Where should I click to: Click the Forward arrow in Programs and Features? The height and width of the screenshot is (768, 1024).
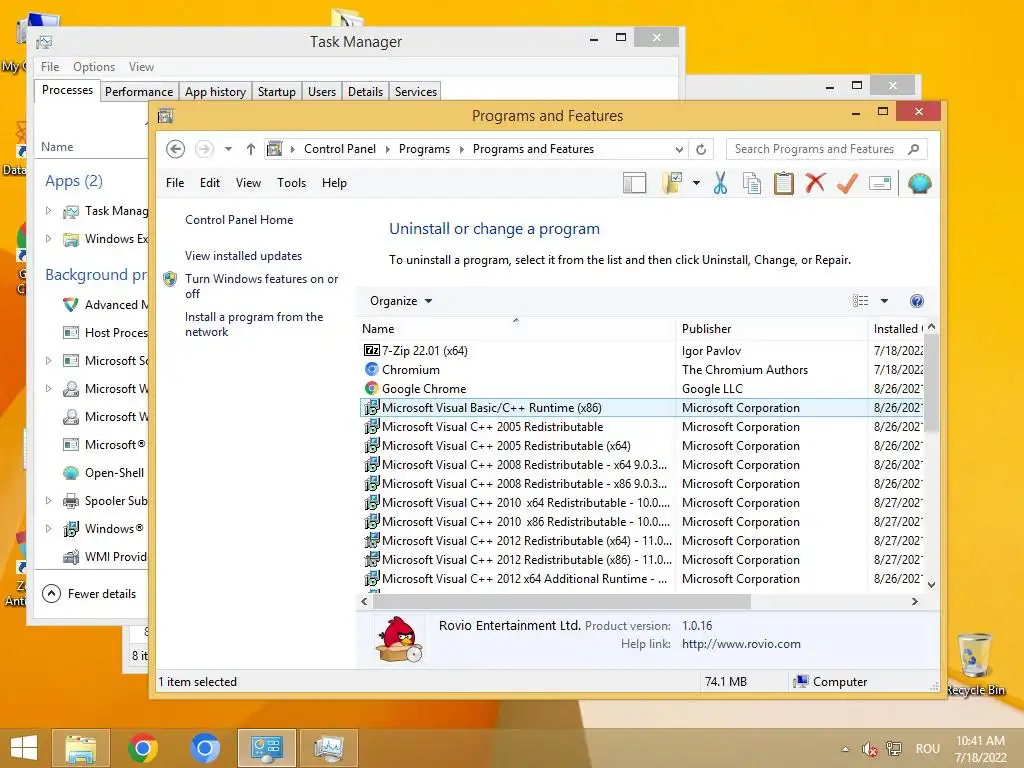(204, 149)
